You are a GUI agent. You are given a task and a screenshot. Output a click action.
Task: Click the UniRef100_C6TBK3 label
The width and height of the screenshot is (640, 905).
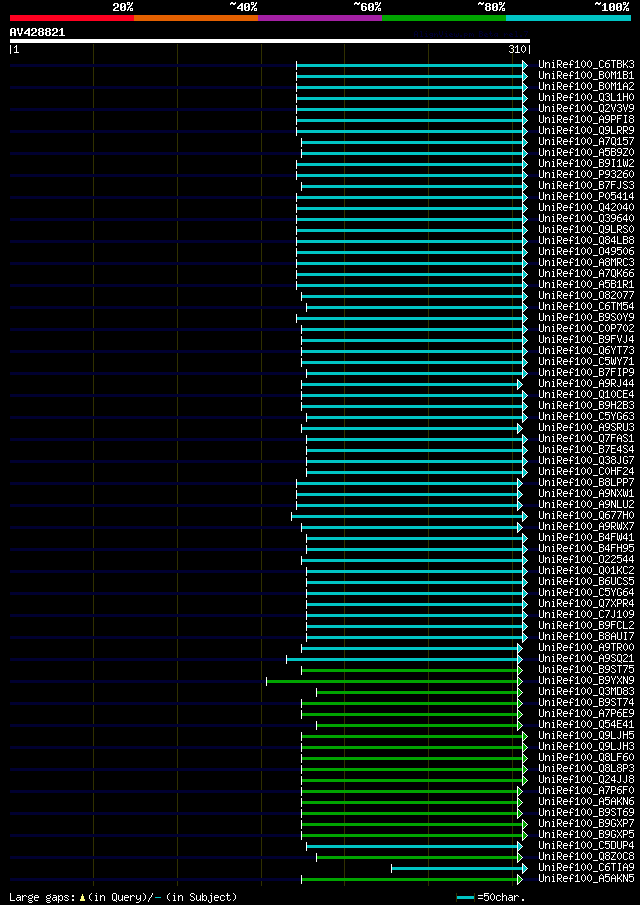pyautogui.click(x=586, y=65)
